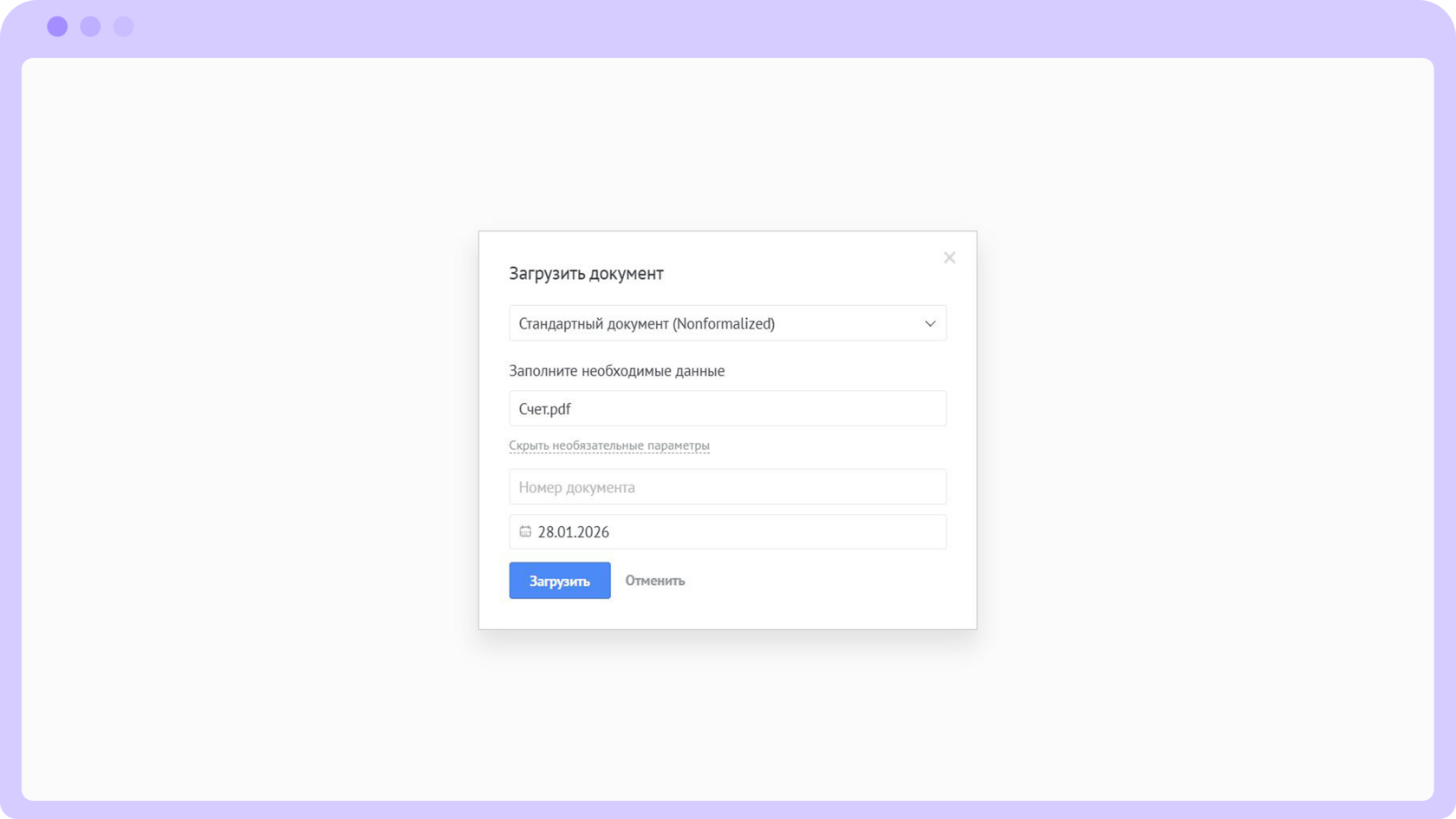Screen dimensions: 1456x819
Task: Click the darkest purple window dot
Action: point(57,26)
